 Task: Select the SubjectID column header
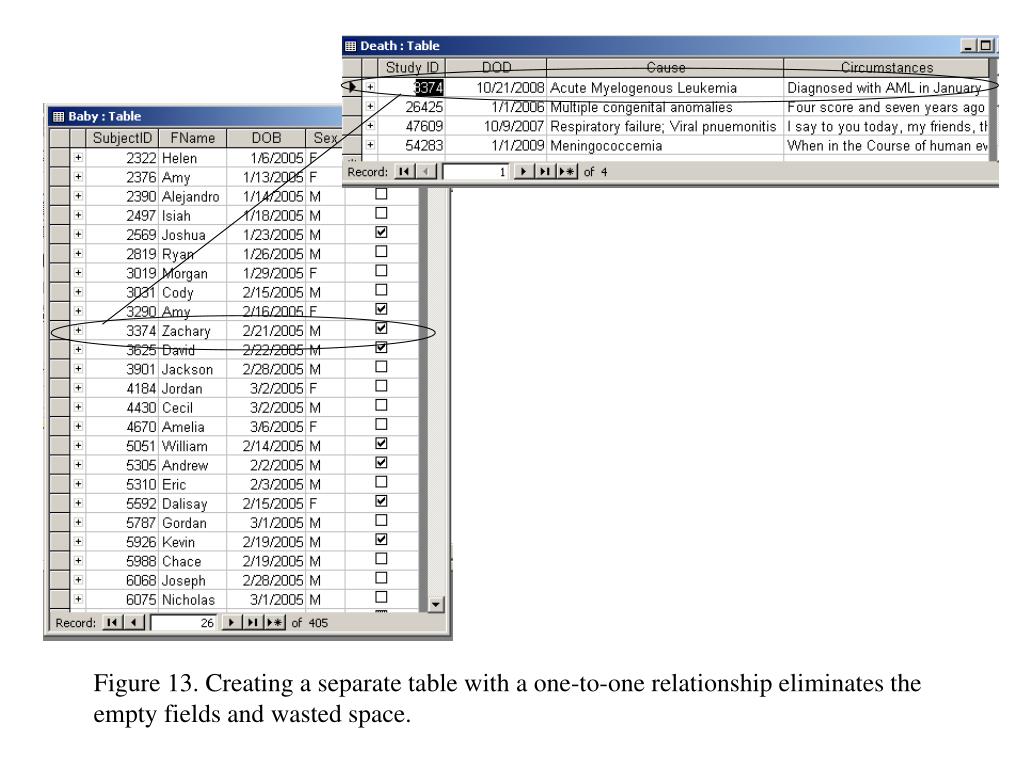(122, 138)
